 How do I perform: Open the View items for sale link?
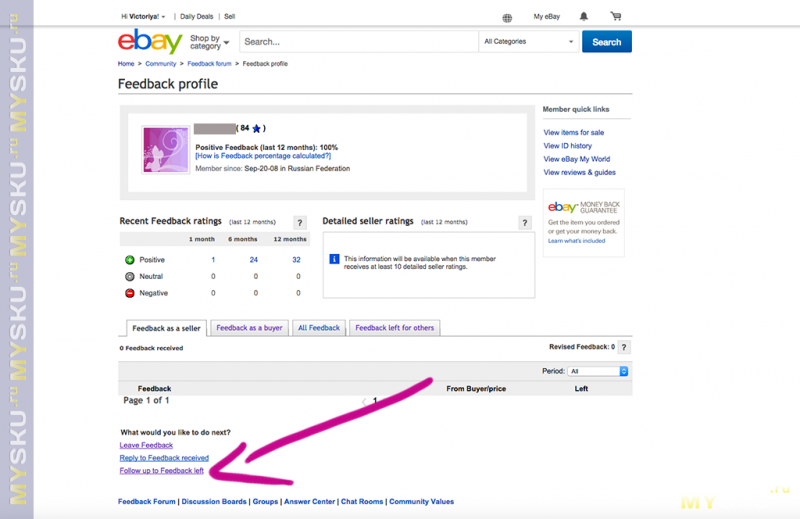point(573,132)
